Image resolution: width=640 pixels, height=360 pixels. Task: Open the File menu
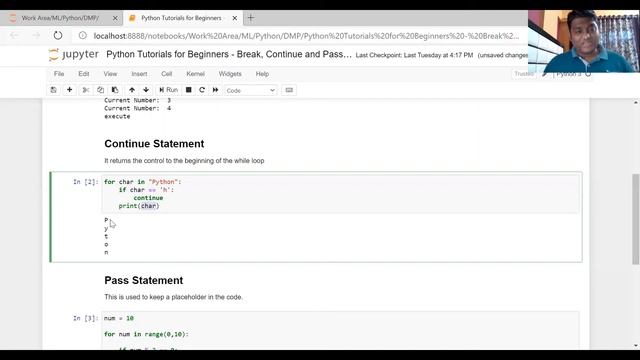59,74
